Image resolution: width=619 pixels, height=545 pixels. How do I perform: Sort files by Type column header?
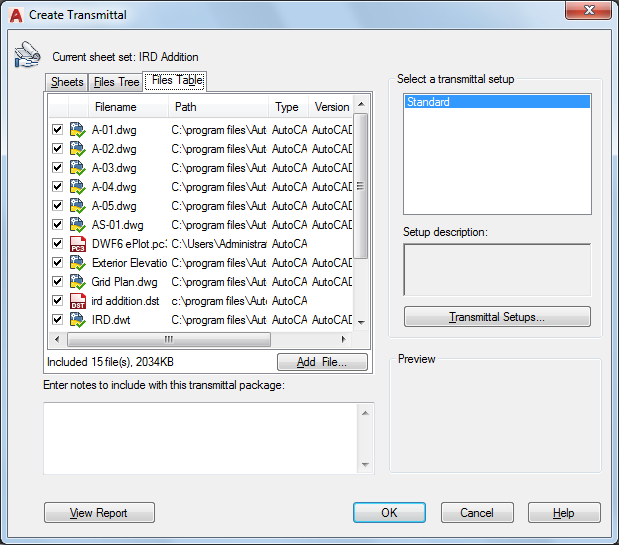pyautogui.click(x=288, y=107)
